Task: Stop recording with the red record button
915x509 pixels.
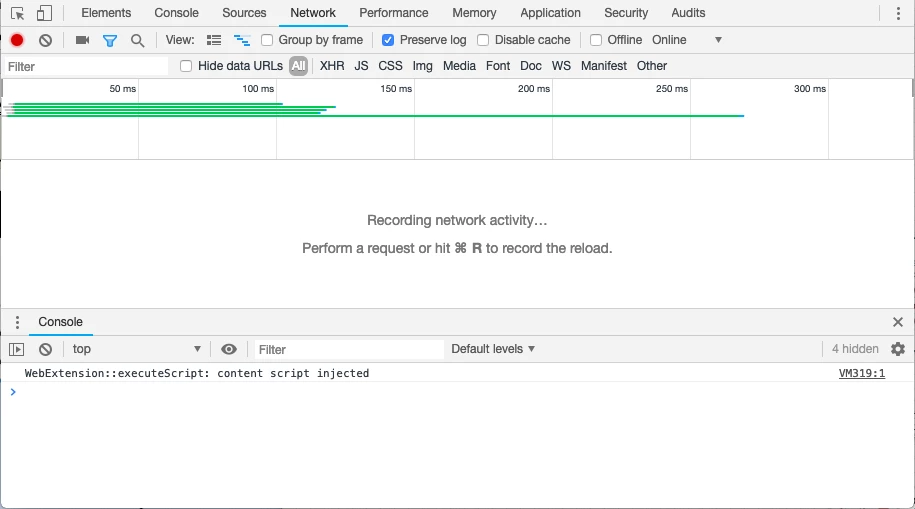Action: point(17,40)
